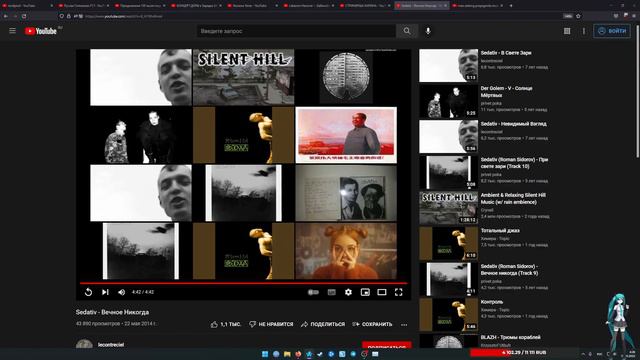Open the ПОДЕЛИТЬСЯ share dialog
Screen dimensions: 640x360
323,324
